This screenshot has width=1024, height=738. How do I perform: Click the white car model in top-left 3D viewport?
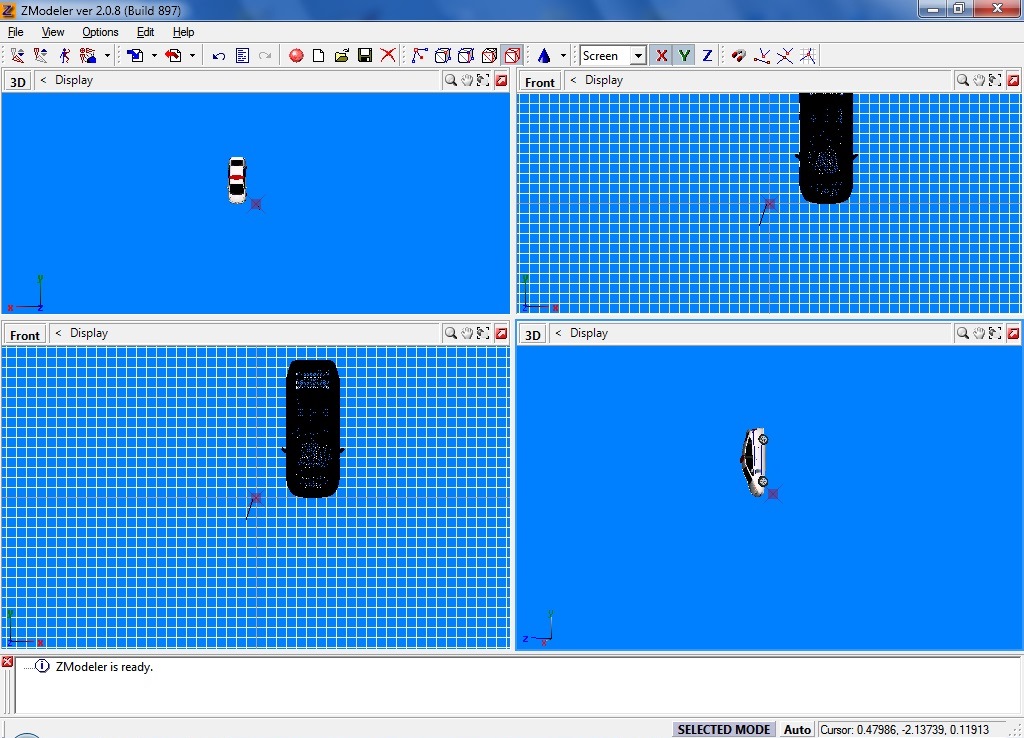click(x=237, y=180)
